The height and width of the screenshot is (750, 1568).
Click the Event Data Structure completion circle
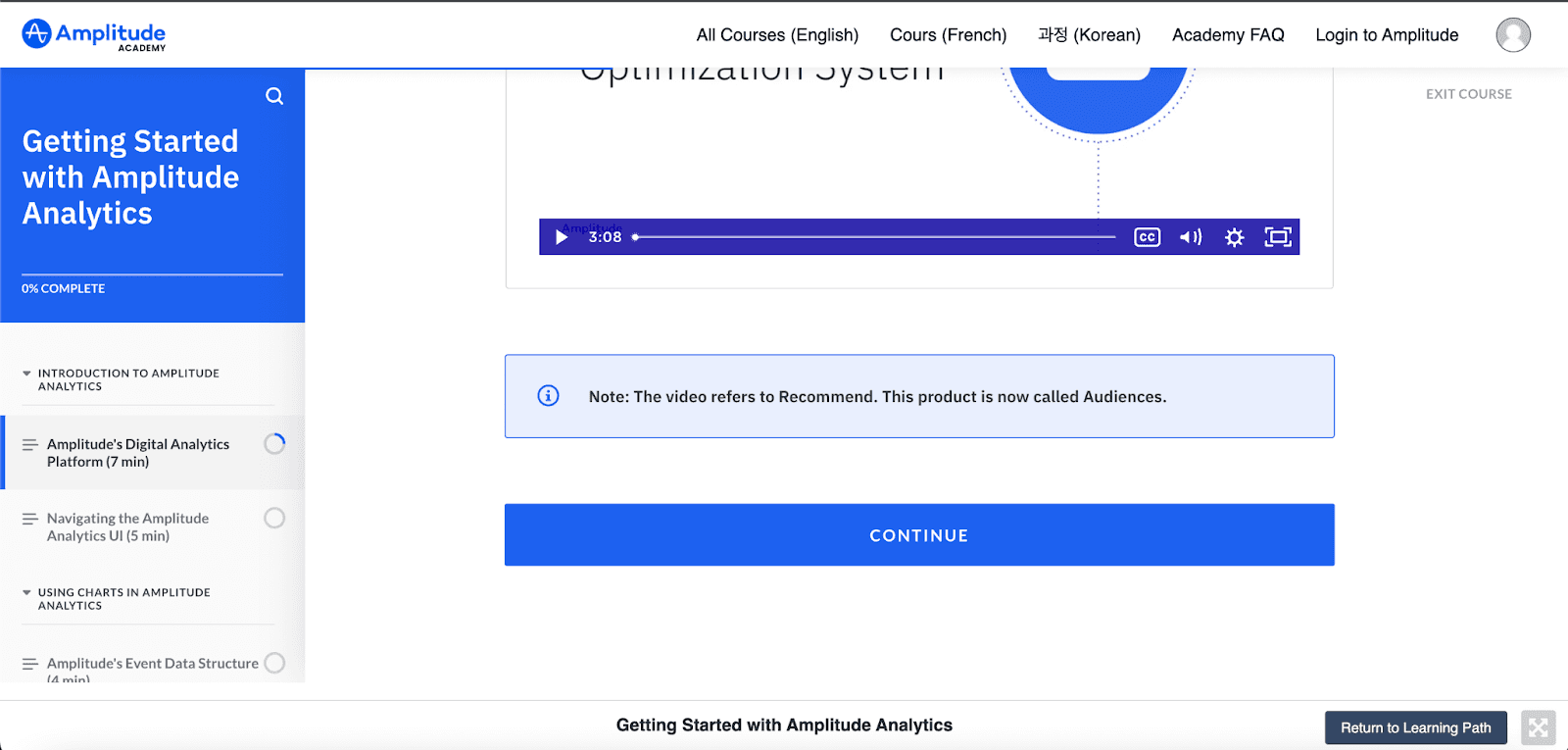[x=274, y=663]
